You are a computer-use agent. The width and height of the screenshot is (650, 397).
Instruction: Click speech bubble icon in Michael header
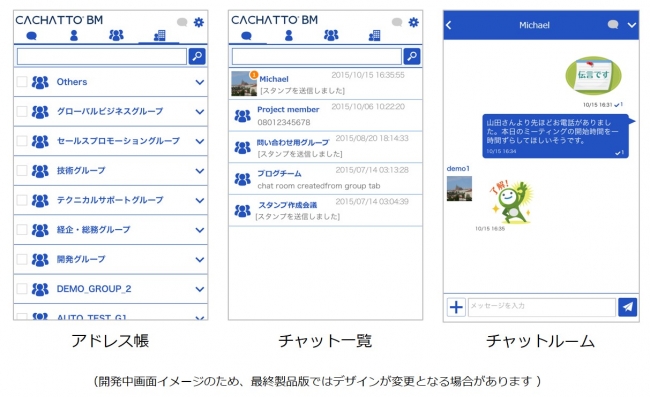click(613, 25)
